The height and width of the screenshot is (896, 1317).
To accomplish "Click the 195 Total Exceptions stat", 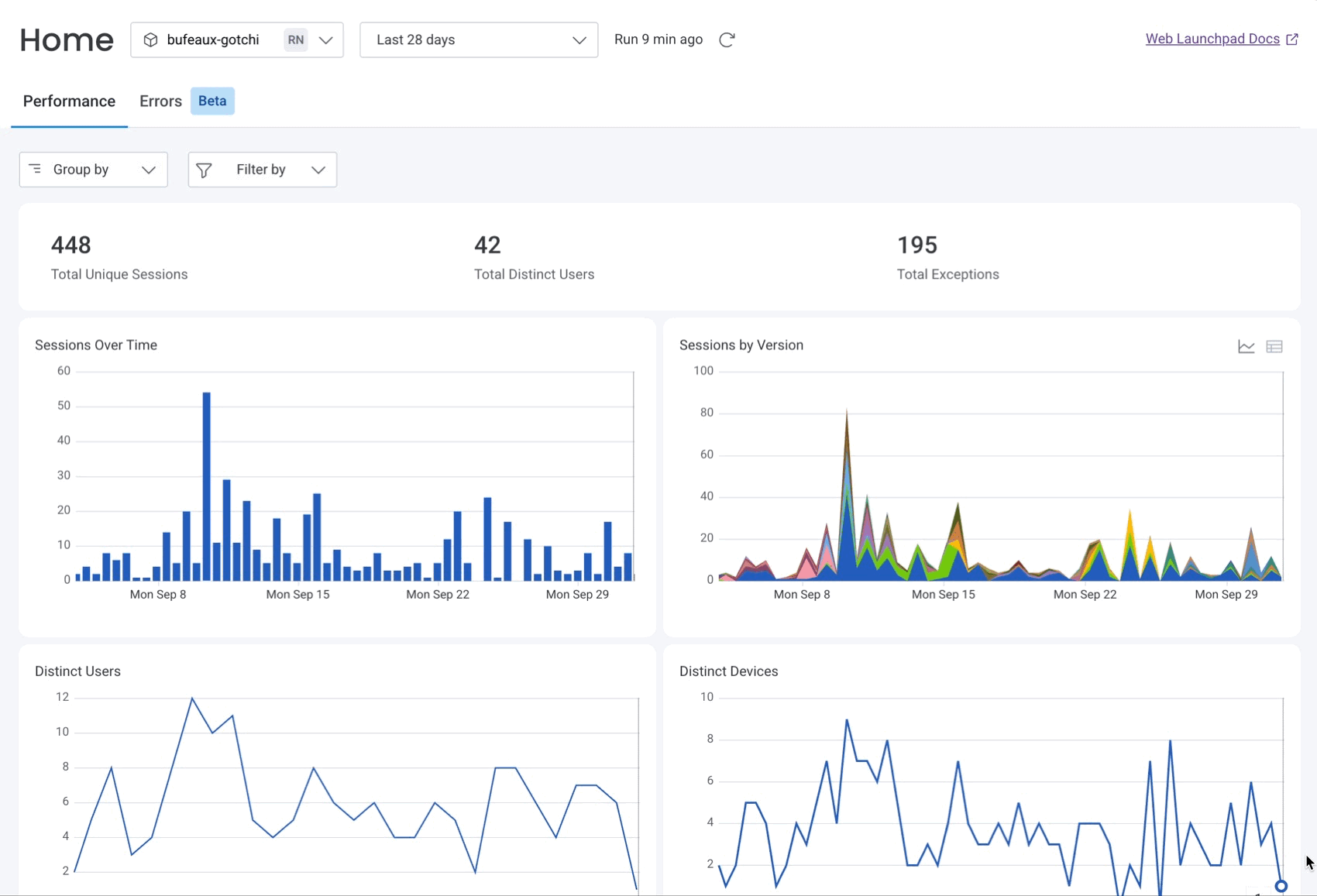I will [x=916, y=245].
